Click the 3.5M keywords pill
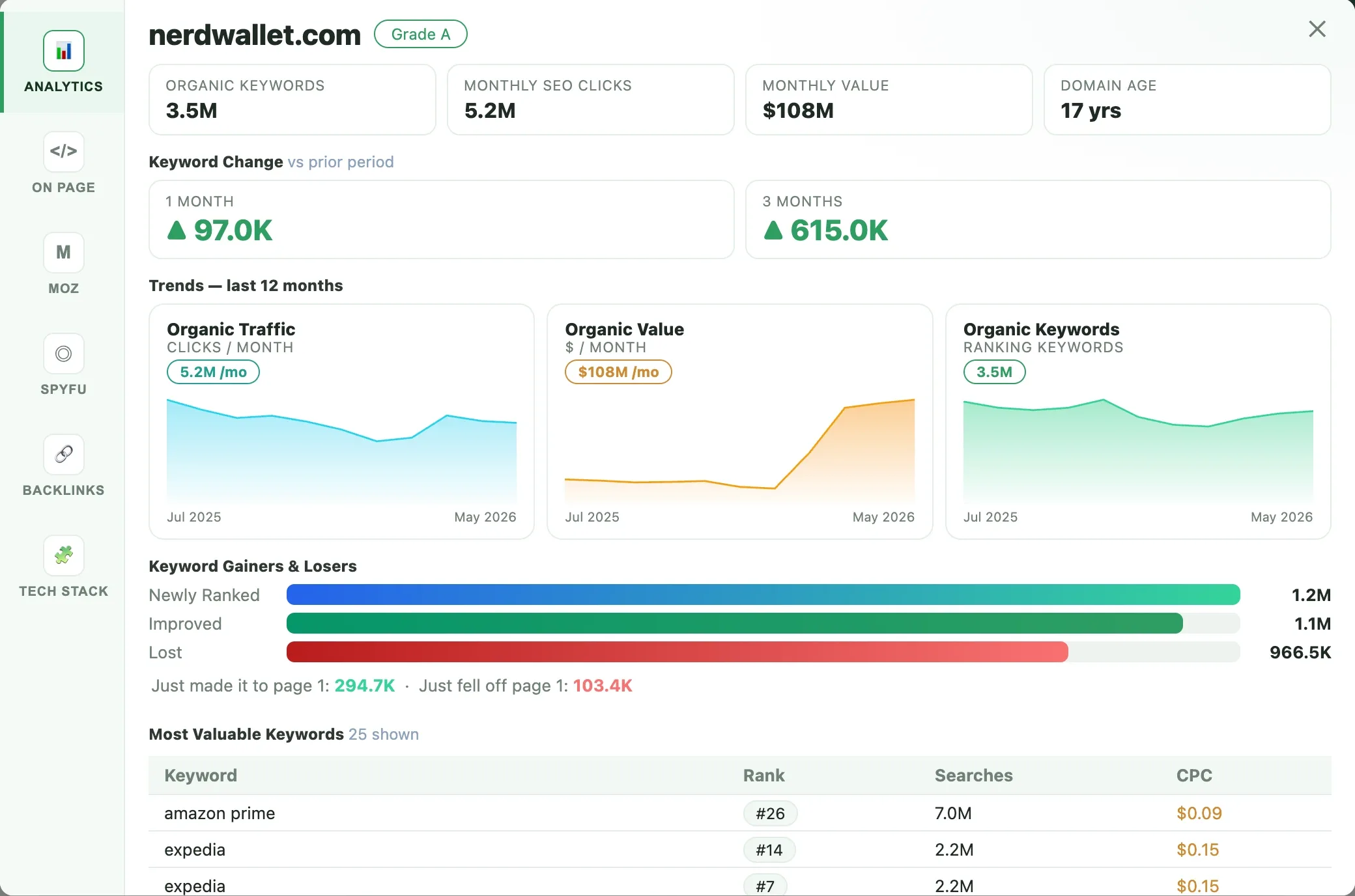Screen dimensions: 1355x896 (x=994, y=372)
